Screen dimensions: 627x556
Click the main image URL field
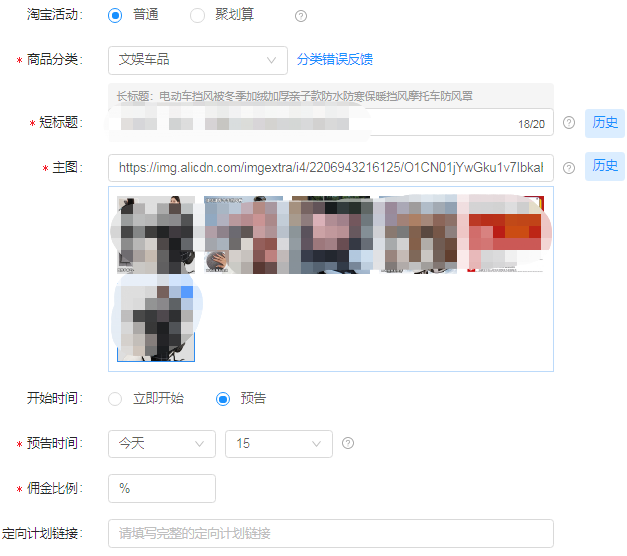pyautogui.click(x=330, y=168)
